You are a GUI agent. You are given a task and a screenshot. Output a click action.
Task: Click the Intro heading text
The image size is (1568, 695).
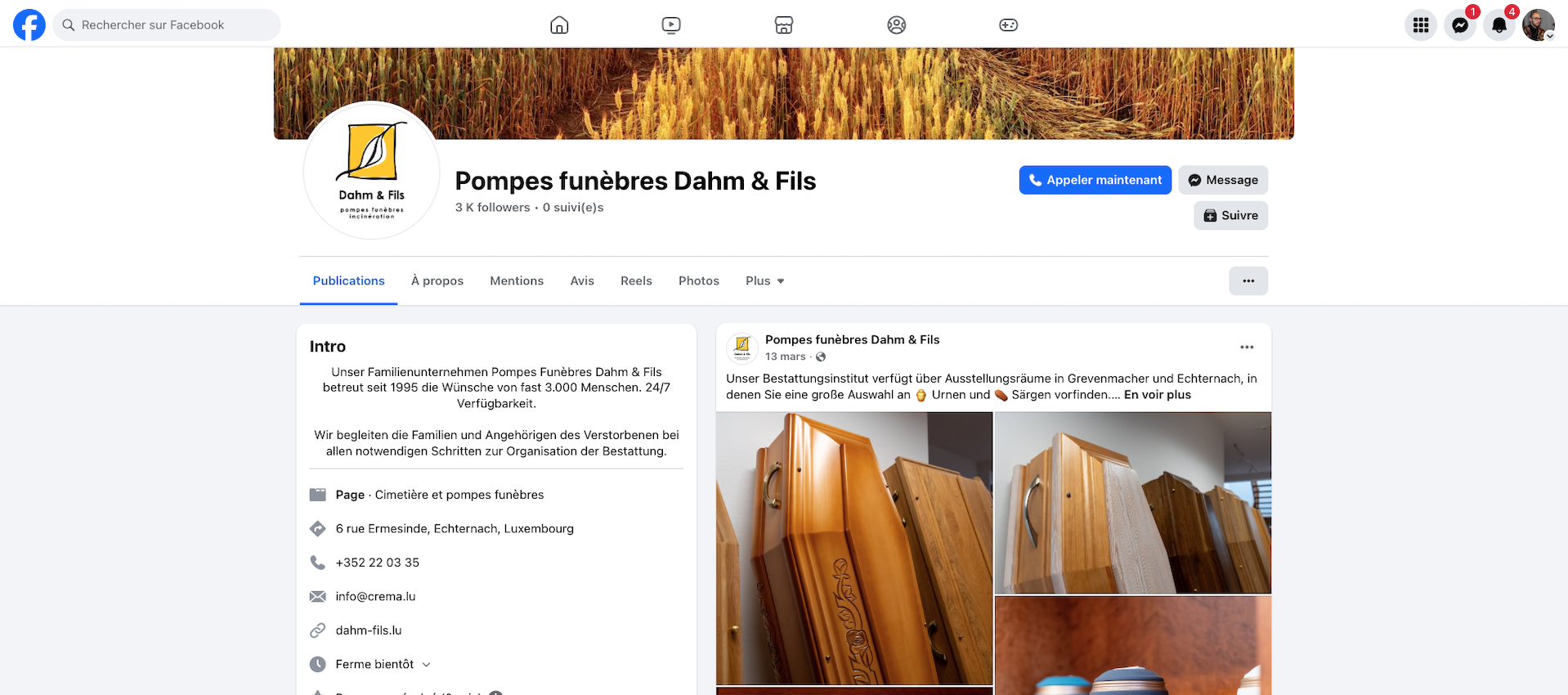tap(328, 347)
